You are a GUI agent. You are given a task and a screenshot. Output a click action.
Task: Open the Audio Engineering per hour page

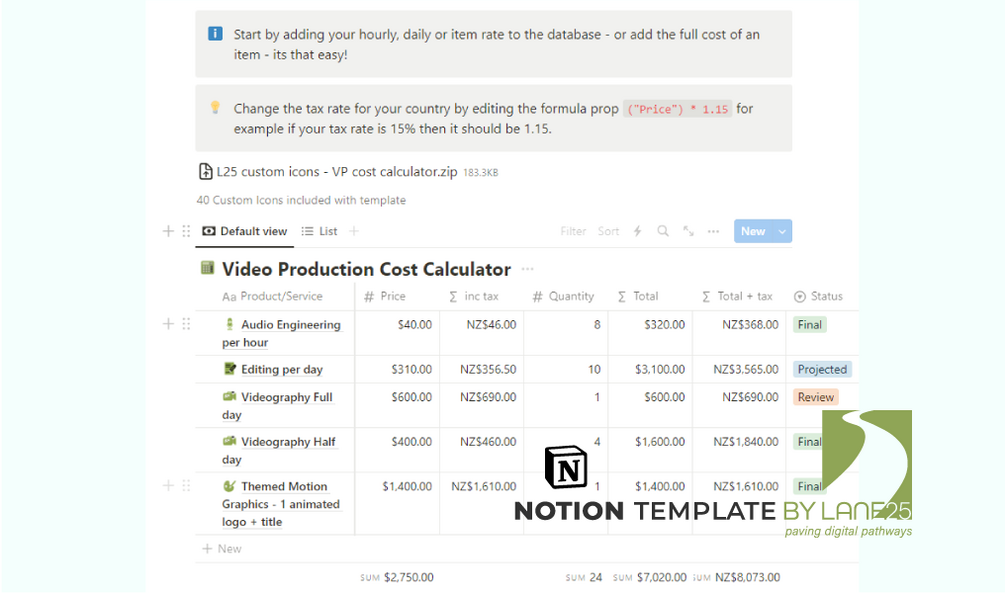coord(282,333)
